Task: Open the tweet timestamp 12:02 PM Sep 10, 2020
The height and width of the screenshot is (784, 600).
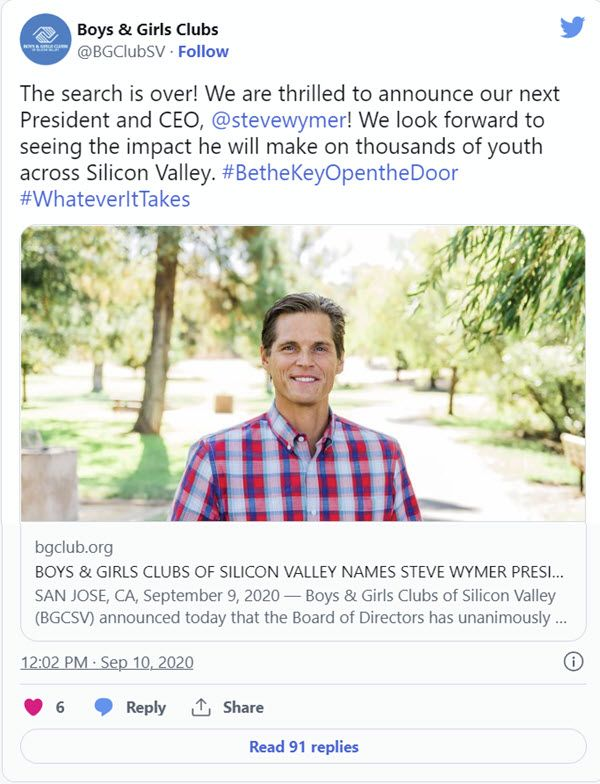Action: (106, 662)
